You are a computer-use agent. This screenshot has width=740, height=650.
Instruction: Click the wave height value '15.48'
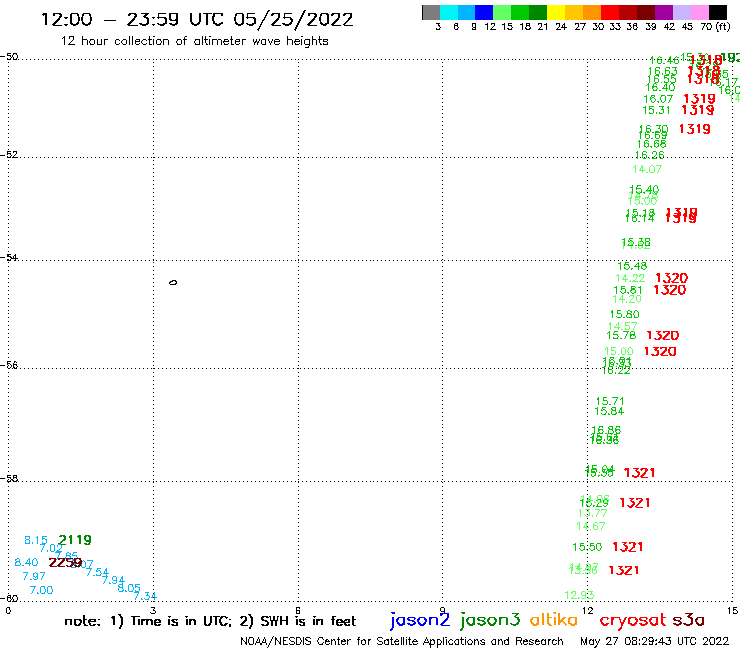pos(632,266)
